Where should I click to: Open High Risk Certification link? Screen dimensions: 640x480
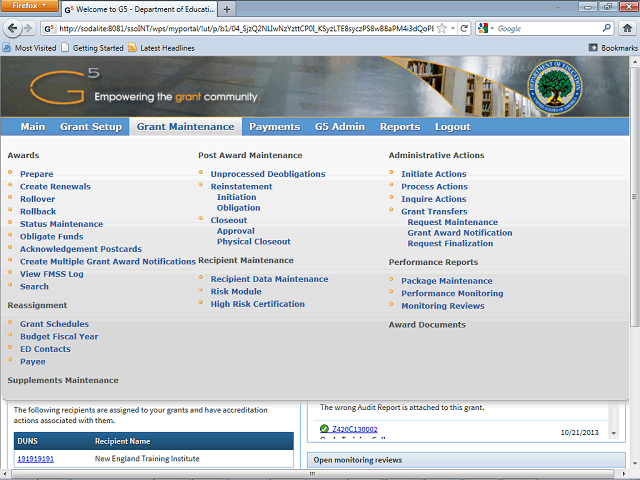click(258, 304)
